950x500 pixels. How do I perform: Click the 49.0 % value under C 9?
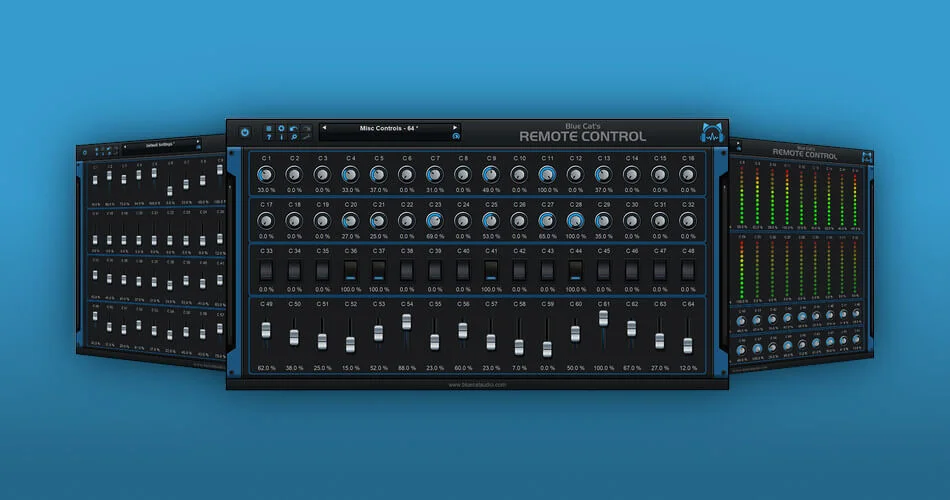[x=491, y=190]
